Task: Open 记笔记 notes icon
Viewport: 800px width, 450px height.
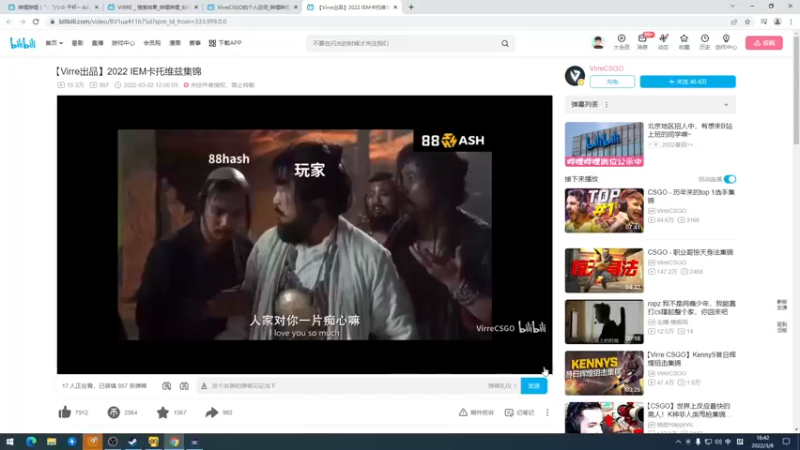Action: coord(509,412)
